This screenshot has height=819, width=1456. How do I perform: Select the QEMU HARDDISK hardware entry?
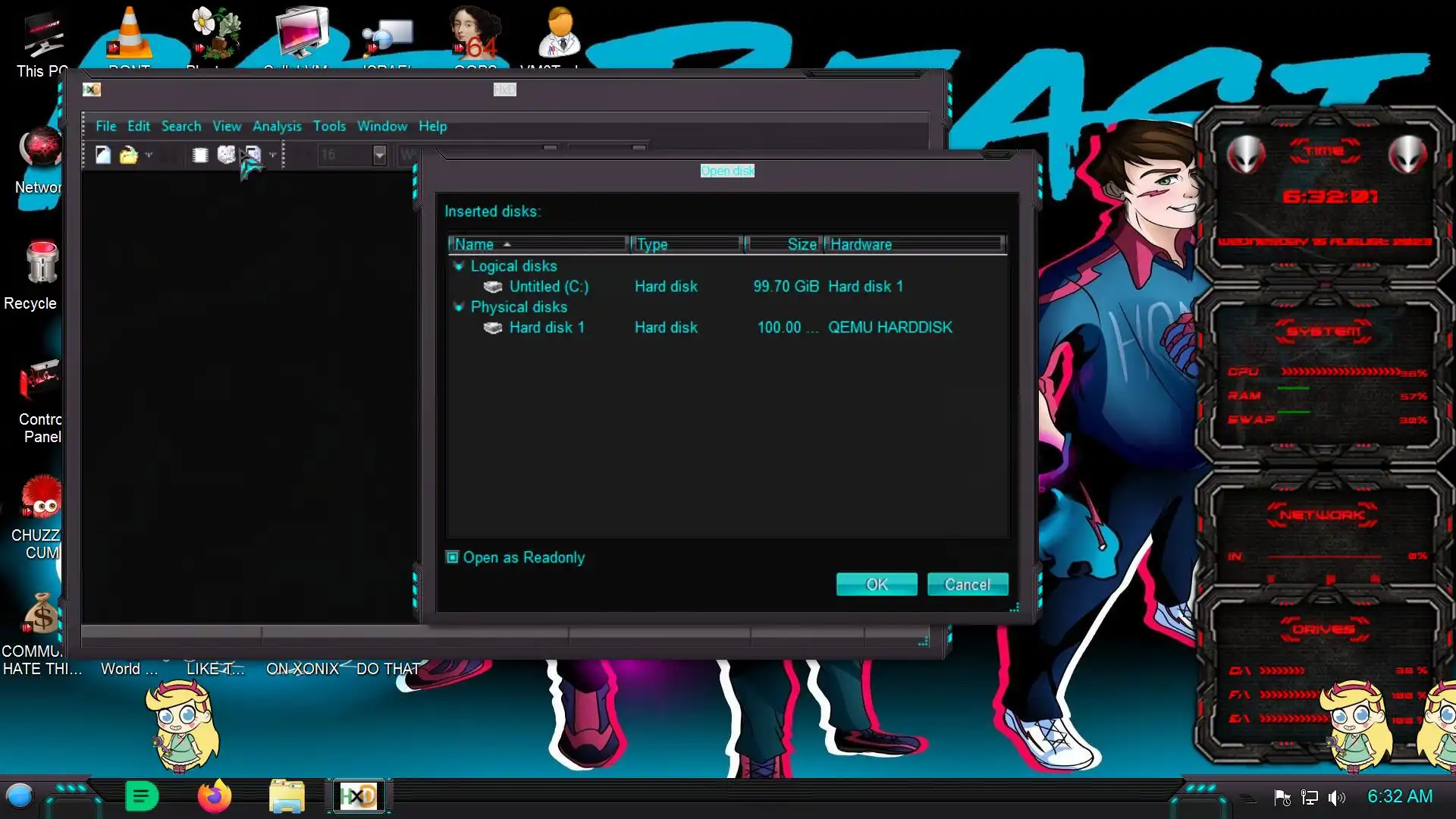(x=890, y=328)
